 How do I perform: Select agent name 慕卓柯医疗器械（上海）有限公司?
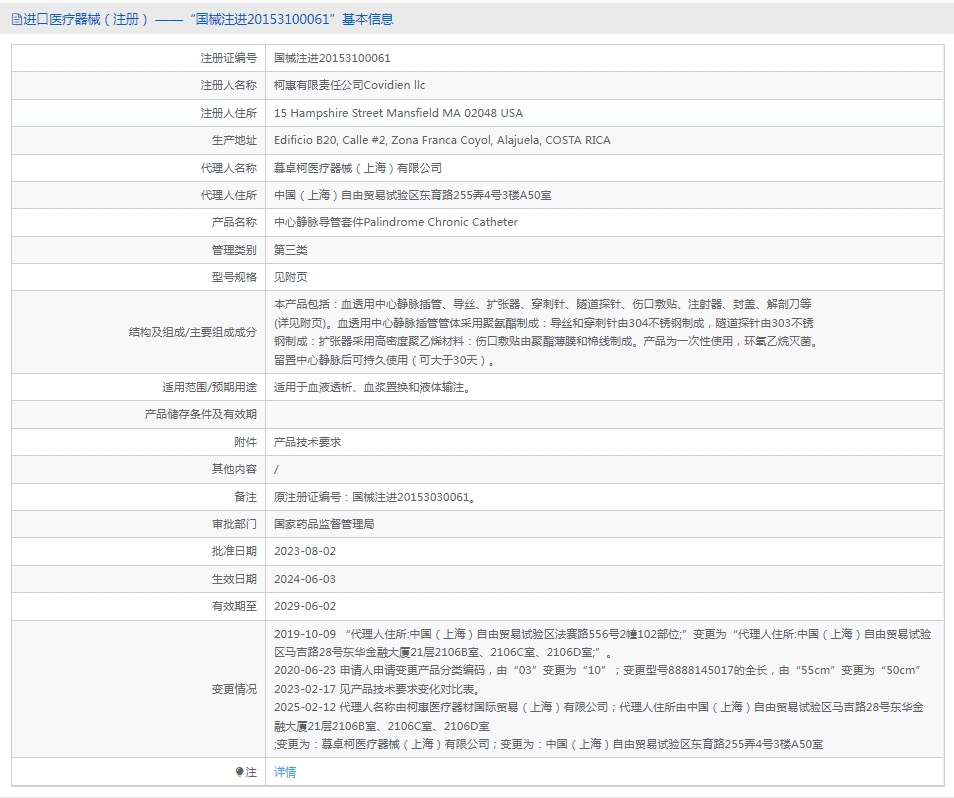point(358,168)
